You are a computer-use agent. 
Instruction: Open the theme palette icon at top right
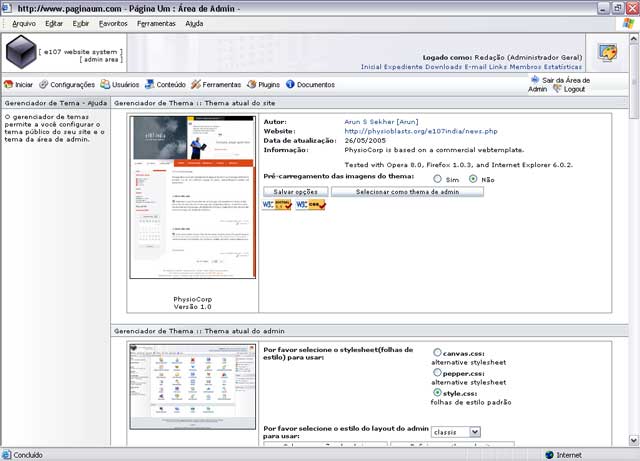click(607, 52)
